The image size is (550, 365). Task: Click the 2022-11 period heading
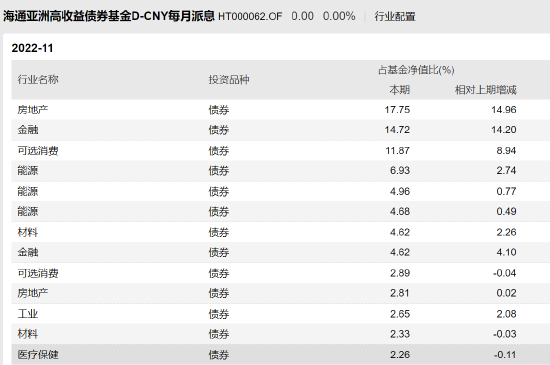click(32, 48)
